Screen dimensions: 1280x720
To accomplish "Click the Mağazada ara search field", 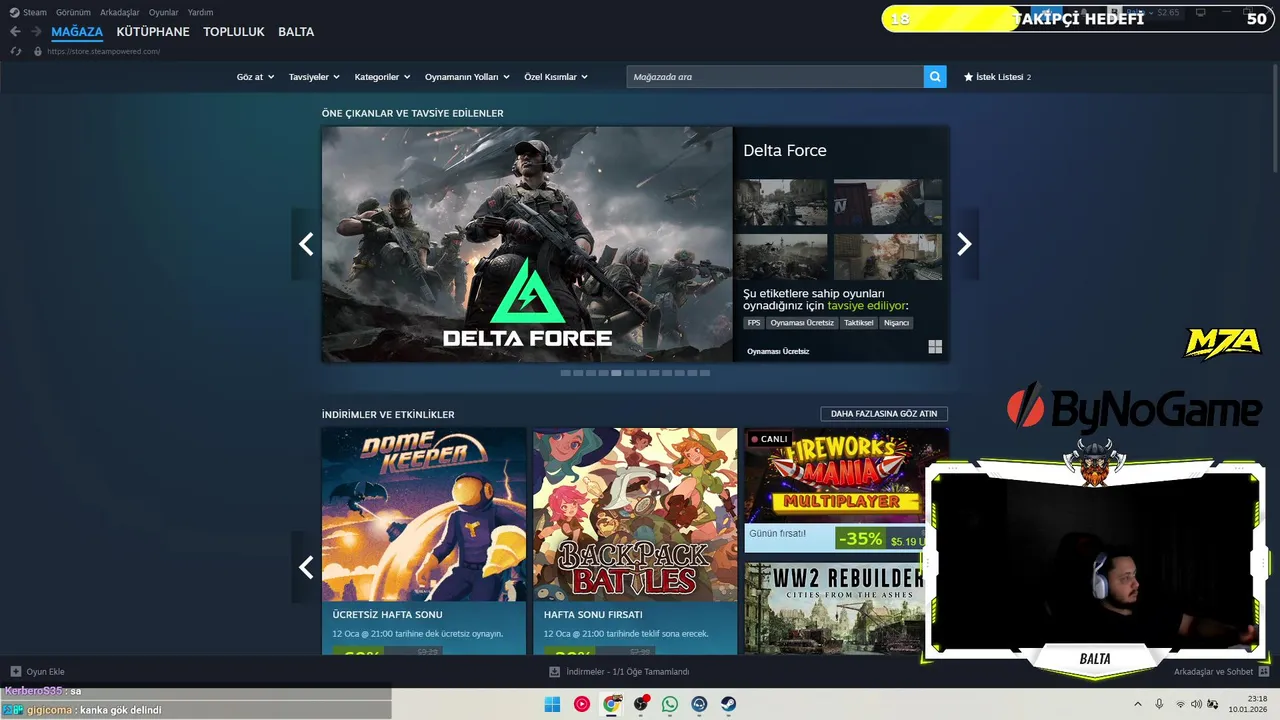I will (775, 77).
